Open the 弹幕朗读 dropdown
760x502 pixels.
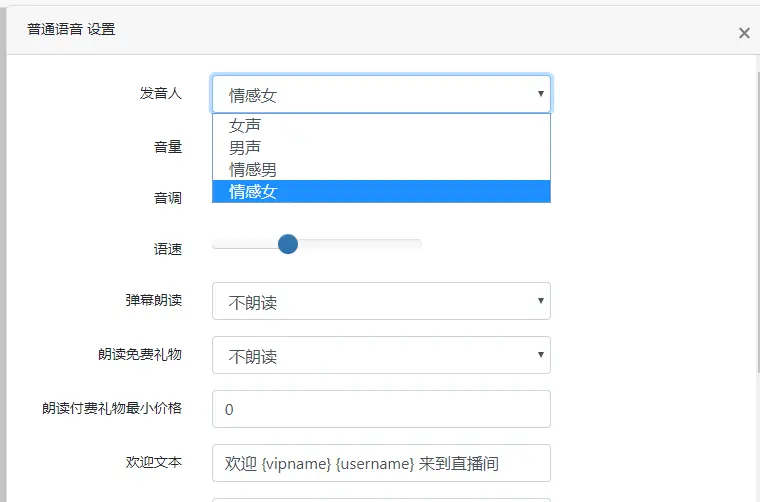[x=381, y=301]
